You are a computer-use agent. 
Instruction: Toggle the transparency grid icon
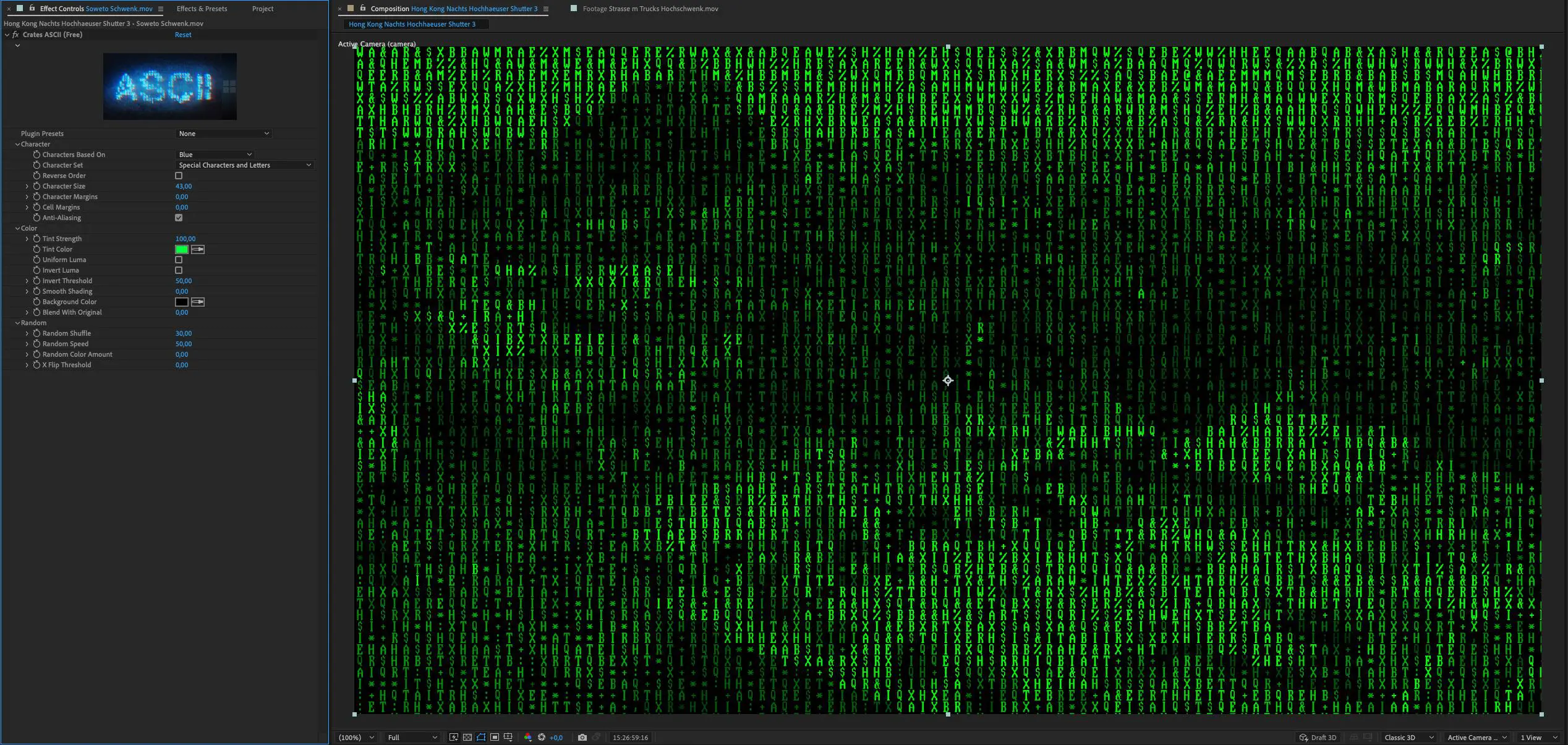click(467, 737)
